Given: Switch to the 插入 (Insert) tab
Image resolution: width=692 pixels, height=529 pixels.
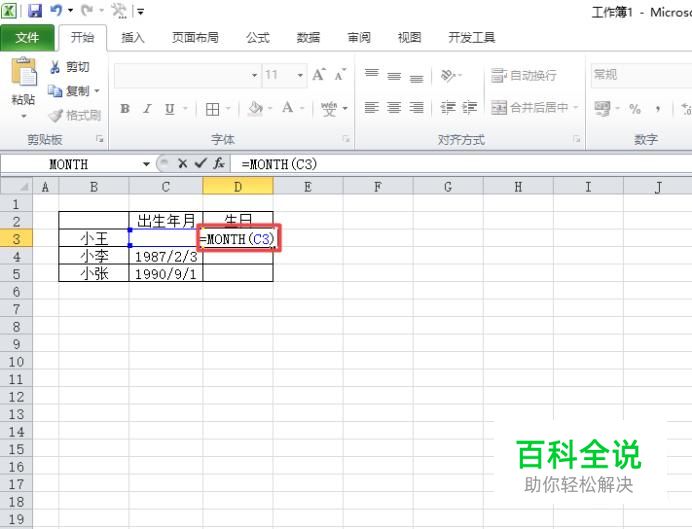Looking at the screenshot, I should coord(133,38).
